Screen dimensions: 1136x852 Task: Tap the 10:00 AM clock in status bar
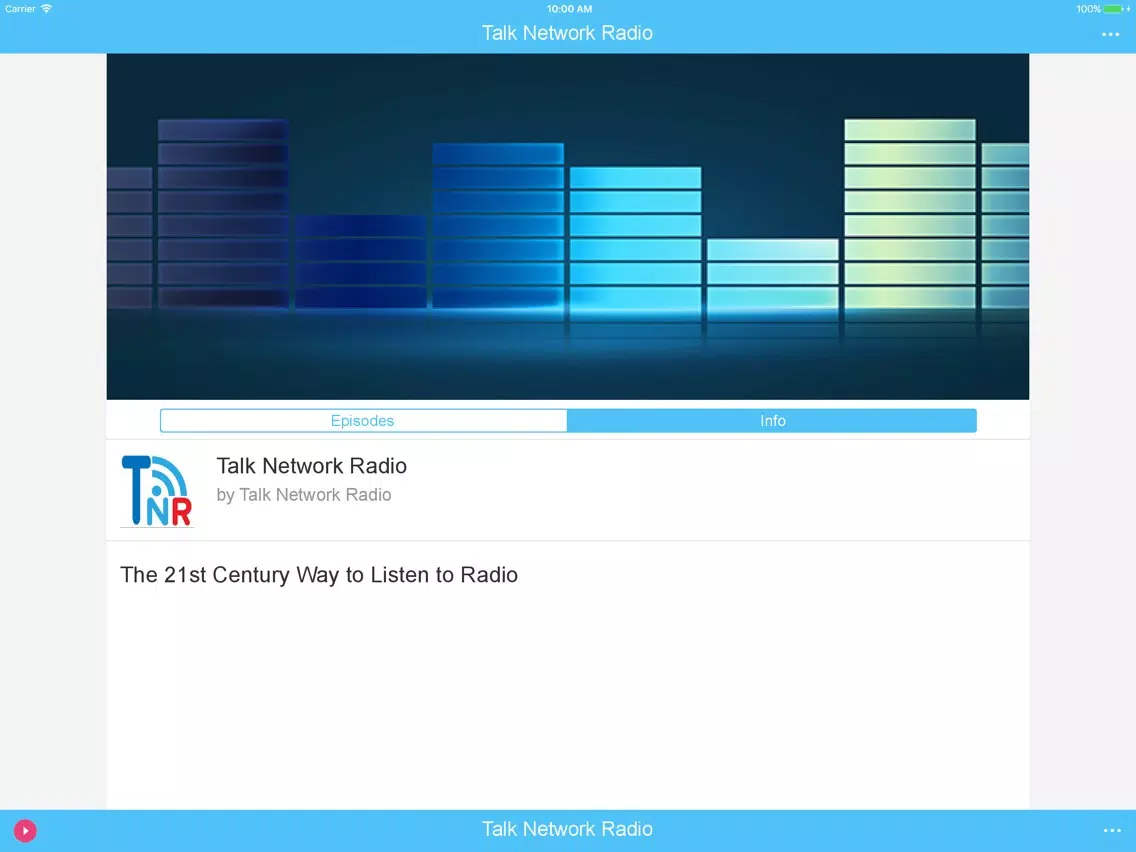tap(569, 9)
